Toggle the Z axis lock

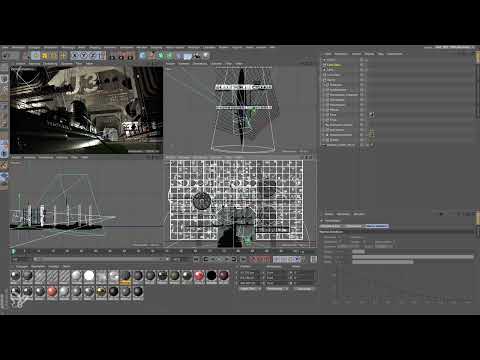coord(93,56)
